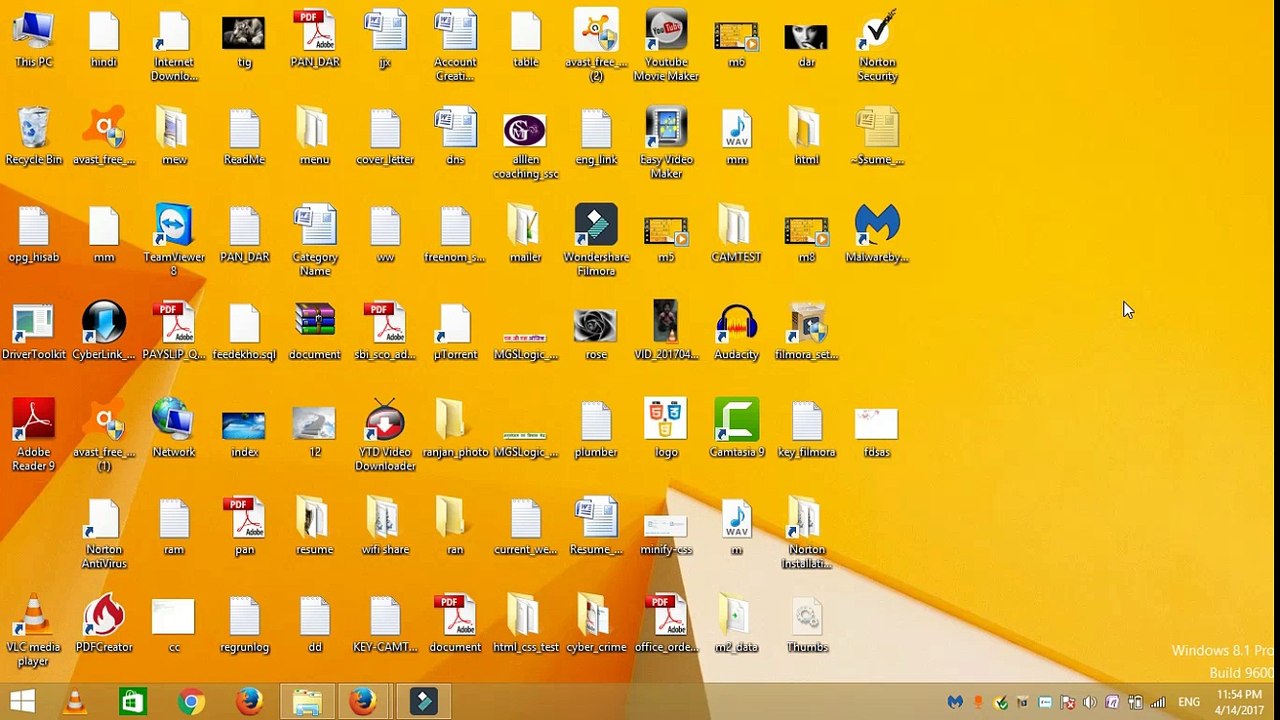This screenshot has height=720, width=1280.
Task: Select the cyber_crime folder
Action: click(596, 623)
